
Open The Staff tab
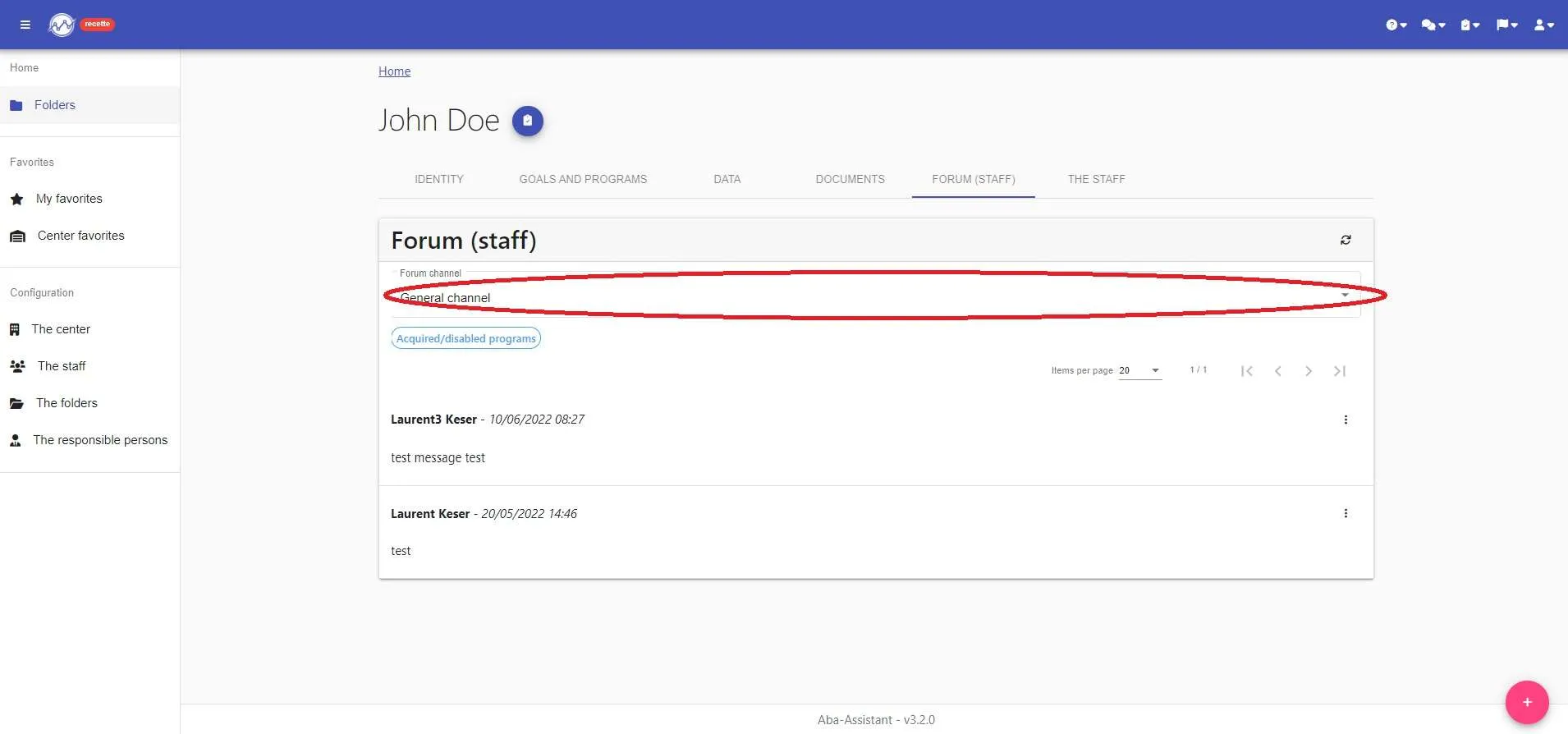pyautogui.click(x=1097, y=179)
